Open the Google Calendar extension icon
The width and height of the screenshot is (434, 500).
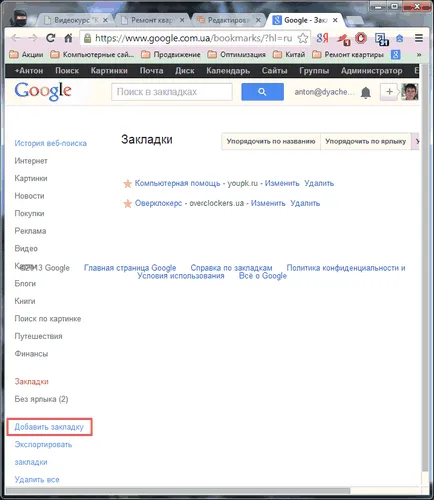click(382, 39)
